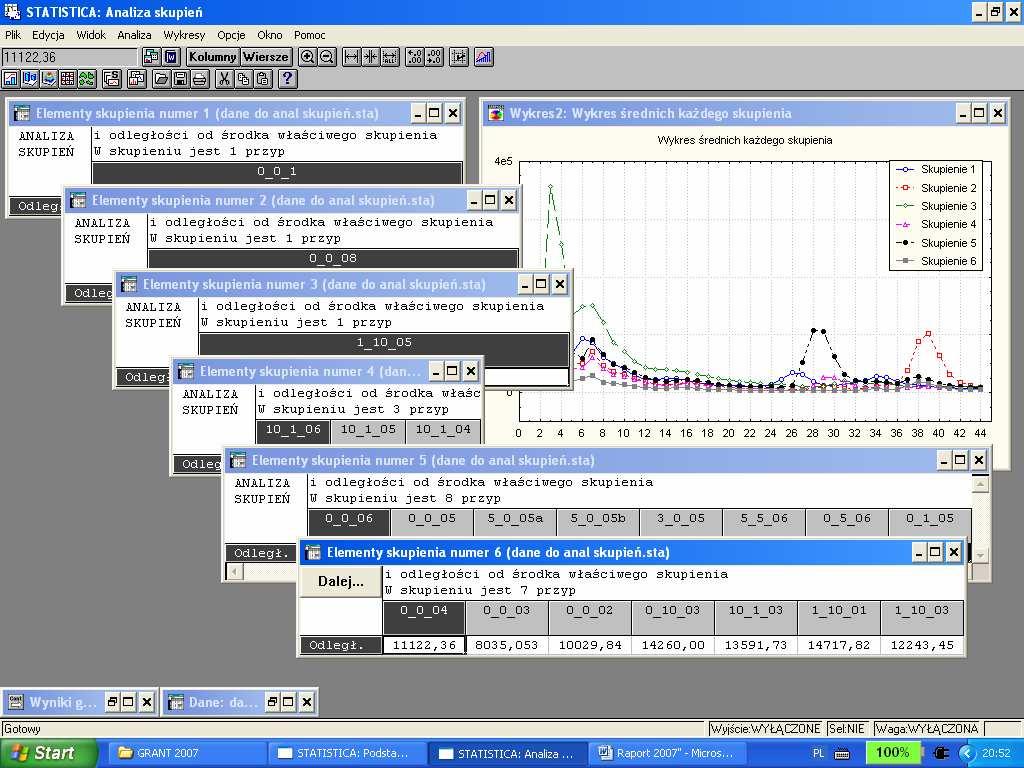
Task: Select header 1_10_05 in cluster 3 window
Action: (x=384, y=349)
